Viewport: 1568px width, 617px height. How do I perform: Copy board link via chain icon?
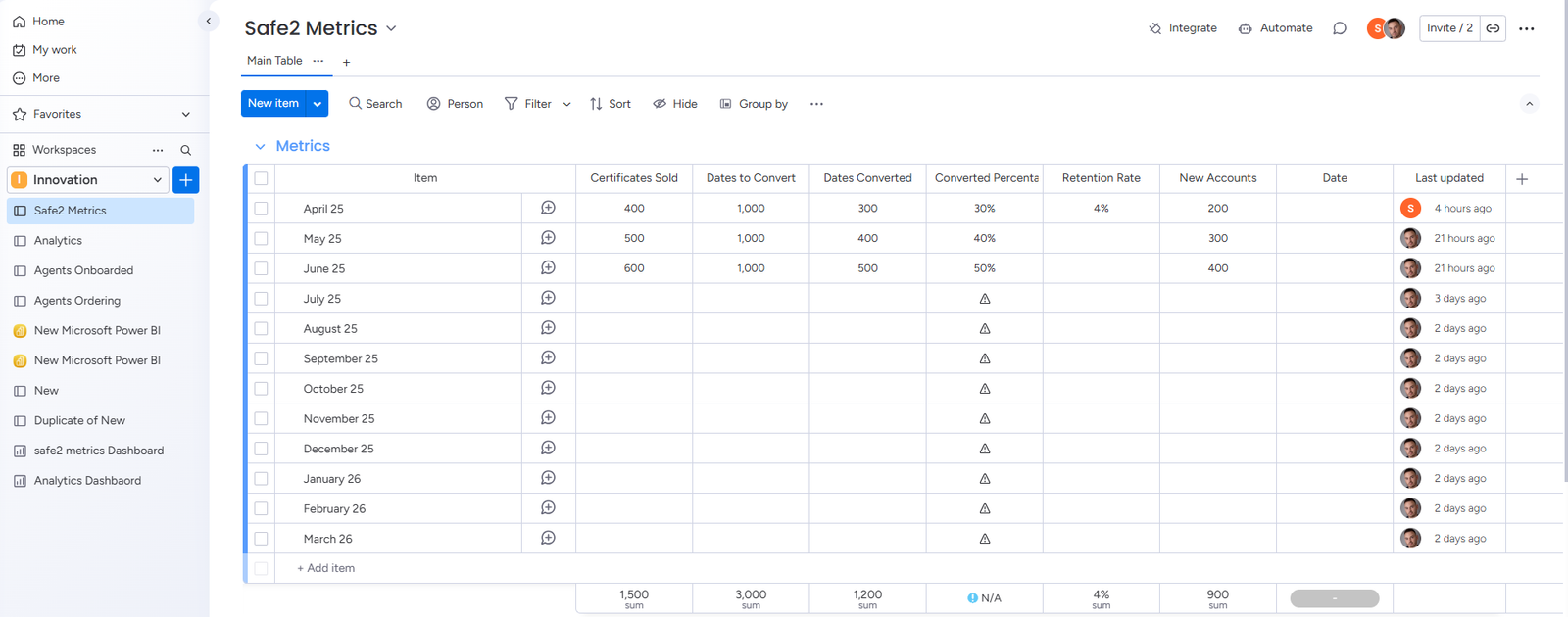[x=1493, y=28]
